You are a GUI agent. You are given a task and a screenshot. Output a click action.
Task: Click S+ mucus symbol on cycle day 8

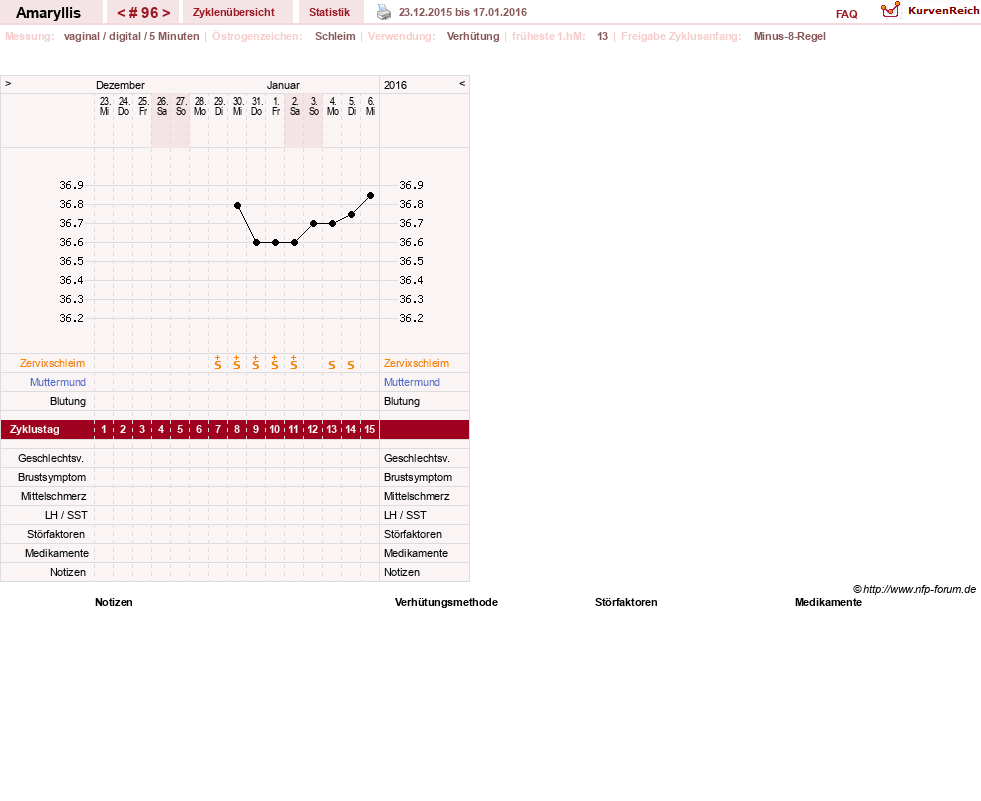click(x=236, y=363)
